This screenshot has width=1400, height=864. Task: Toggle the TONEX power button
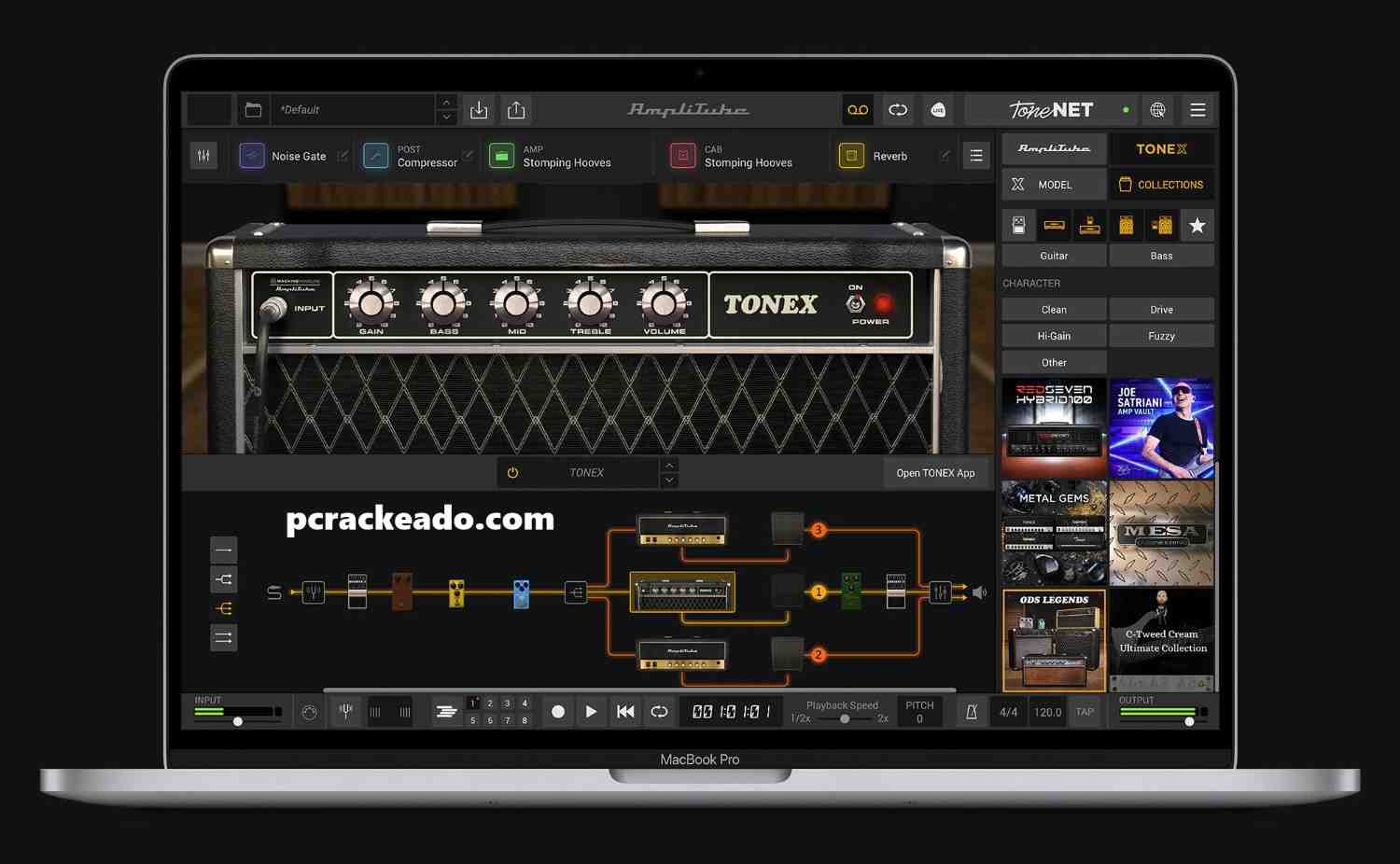tap(512, 473)
